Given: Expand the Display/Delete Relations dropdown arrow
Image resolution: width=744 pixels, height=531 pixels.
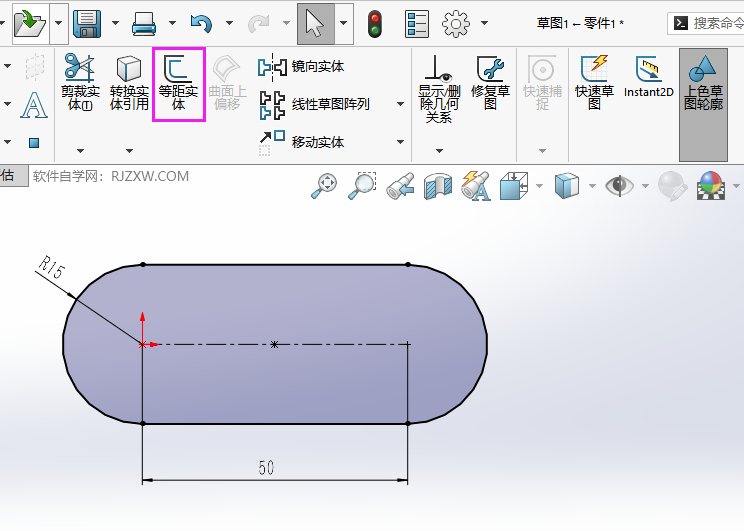Looking at the screenshot, I should pos(439,151).
